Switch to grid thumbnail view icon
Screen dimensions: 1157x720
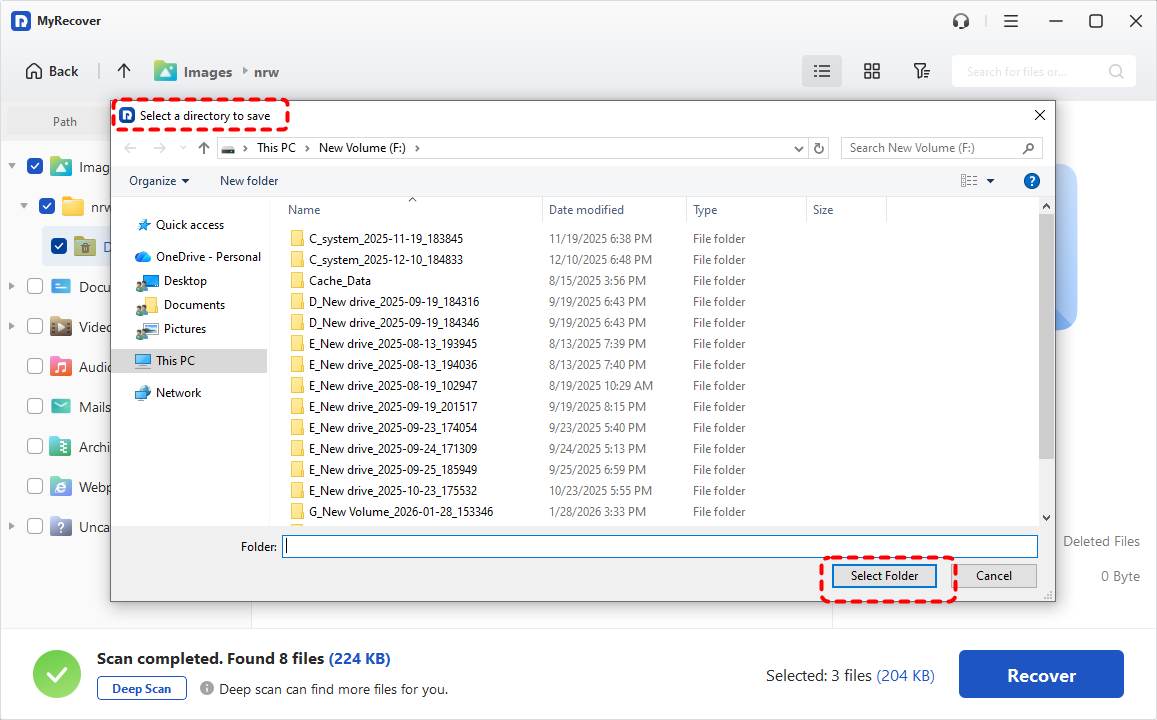872,71
